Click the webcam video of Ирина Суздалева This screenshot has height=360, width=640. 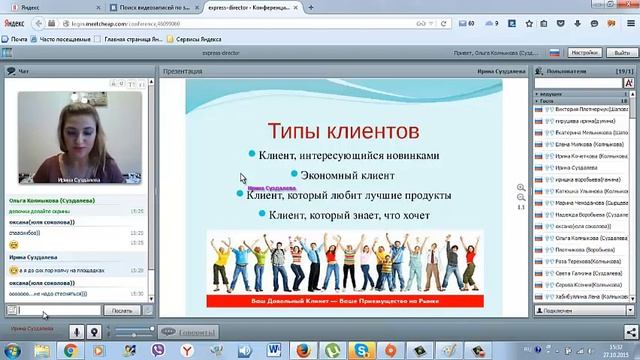pyautogui.click(x=80, y=138)
